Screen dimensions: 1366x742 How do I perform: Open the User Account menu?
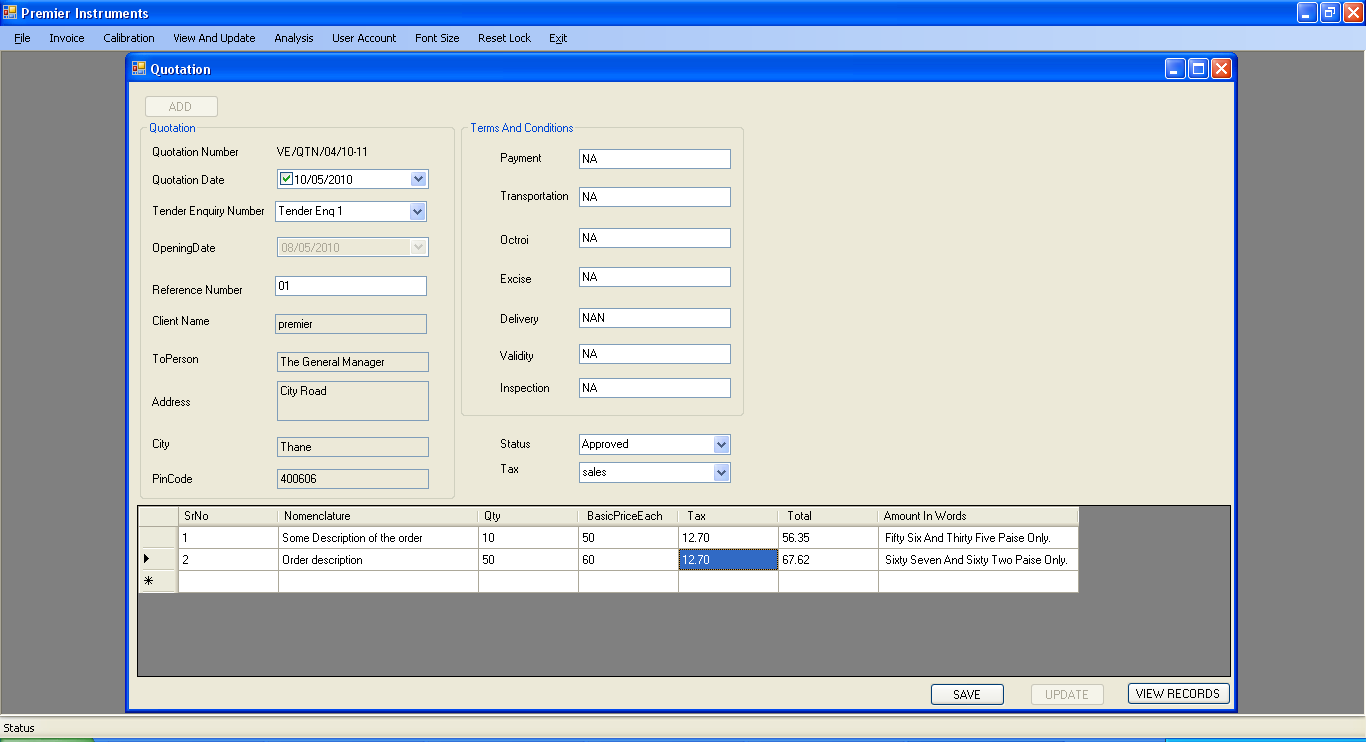pyautogui.click(x=364, y=38)
